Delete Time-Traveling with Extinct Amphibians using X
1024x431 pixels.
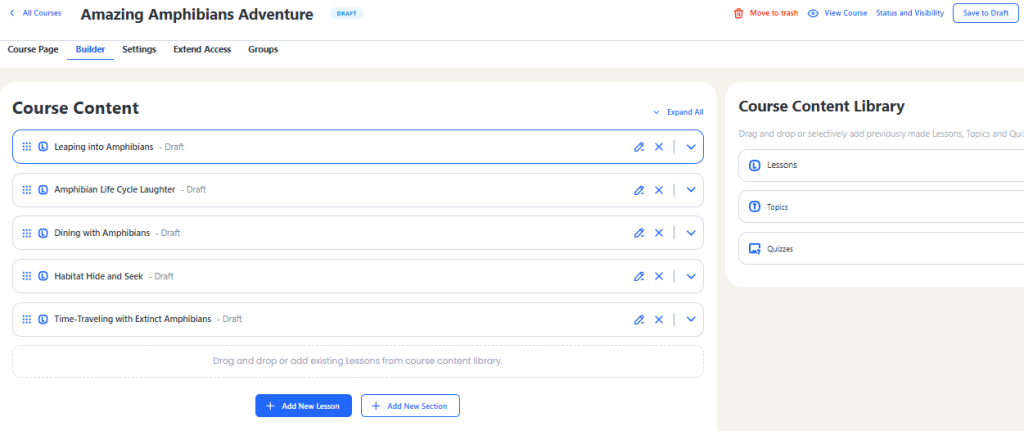click(x=659, y=319)
